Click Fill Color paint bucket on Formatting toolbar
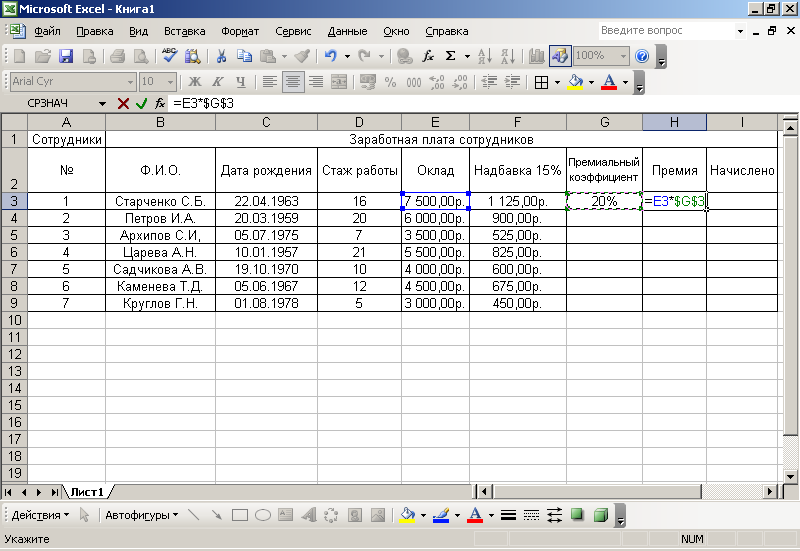This screenshot has width=800, height=551. 576,82
